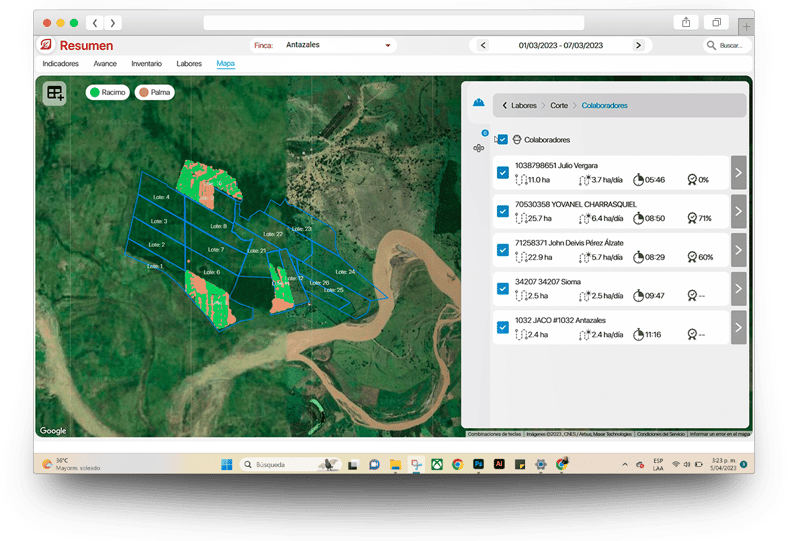Go to Corte in the breadcrumb
The height and width of the screenshot is (541, 788).
(559, 105)
